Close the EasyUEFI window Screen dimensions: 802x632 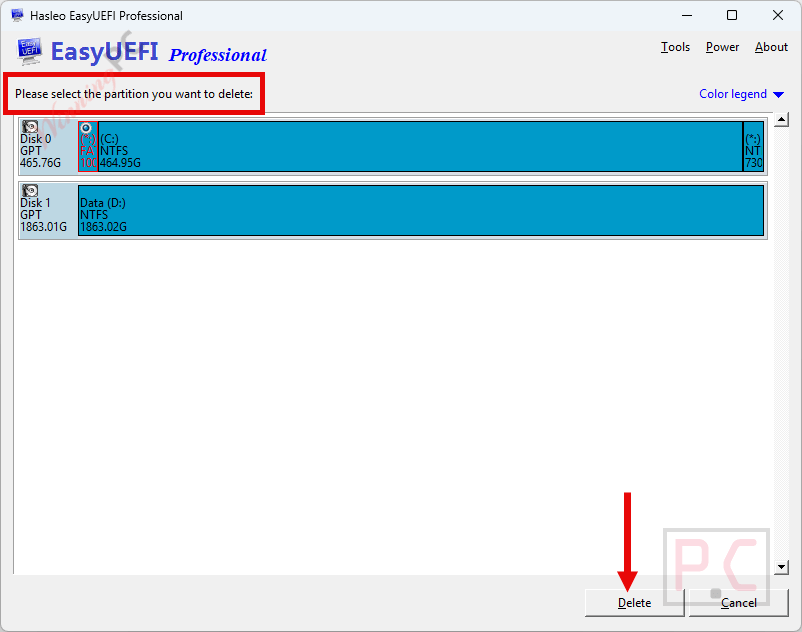(778, 15)
